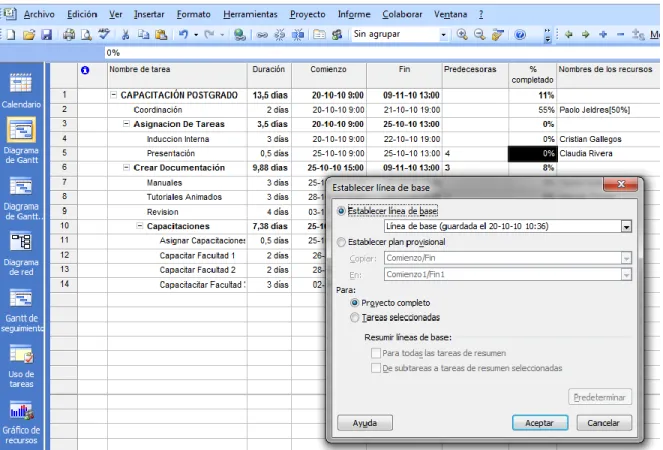Click the Zoom in magnifier icon
663x450 pixels.
point(462,35)
